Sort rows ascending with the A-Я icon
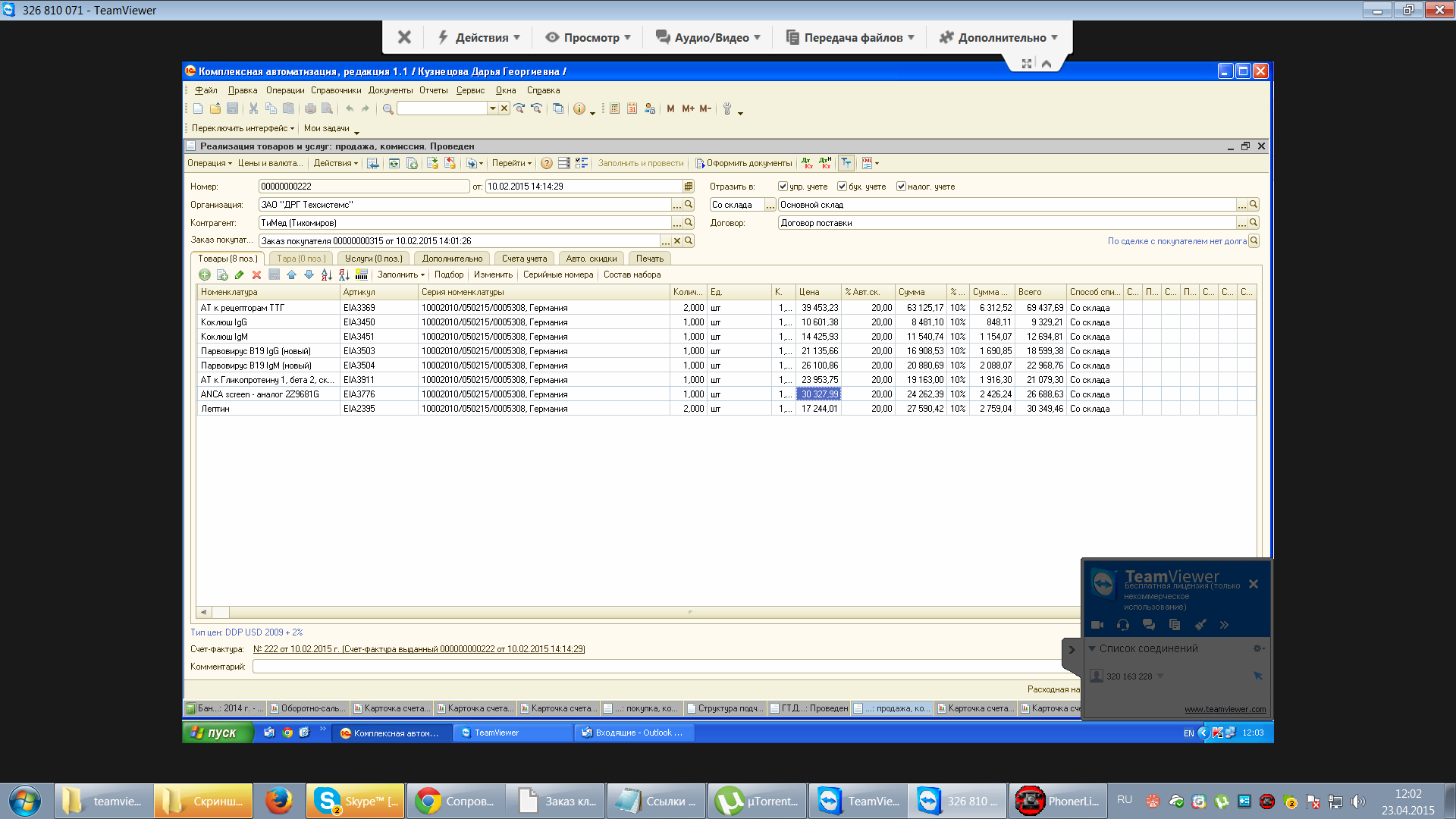This screenshot has width=1456, height=819. 327,275
